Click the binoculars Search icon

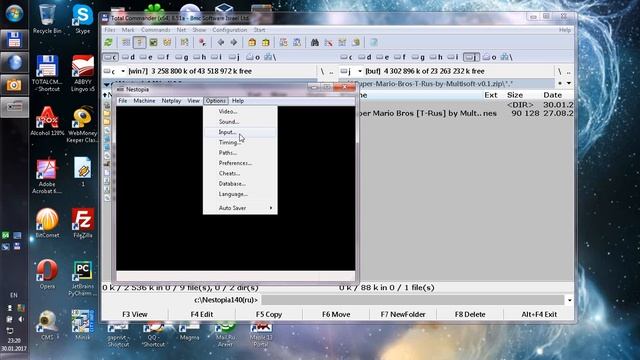click(x=315, y=42)
